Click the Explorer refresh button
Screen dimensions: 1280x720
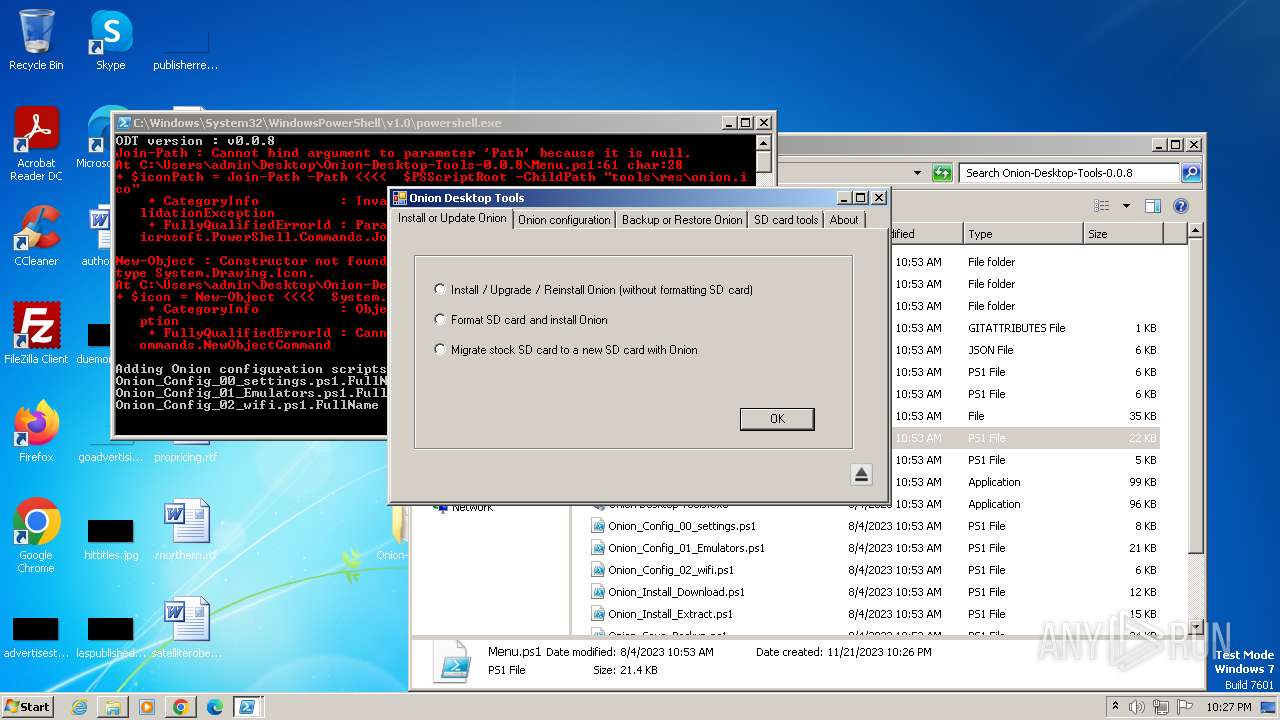[x=942, y=173]
